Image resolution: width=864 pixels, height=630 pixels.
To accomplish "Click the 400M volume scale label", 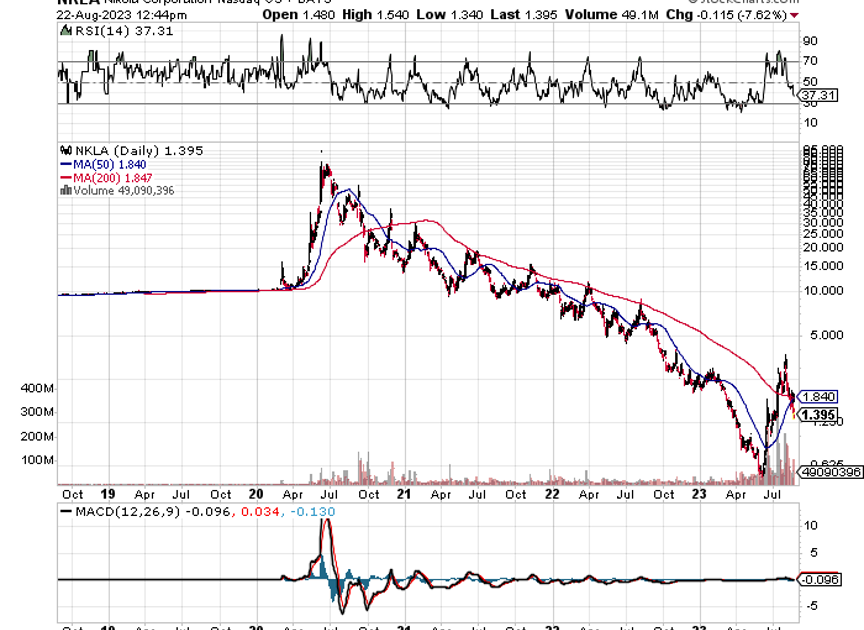I will 36,388.
